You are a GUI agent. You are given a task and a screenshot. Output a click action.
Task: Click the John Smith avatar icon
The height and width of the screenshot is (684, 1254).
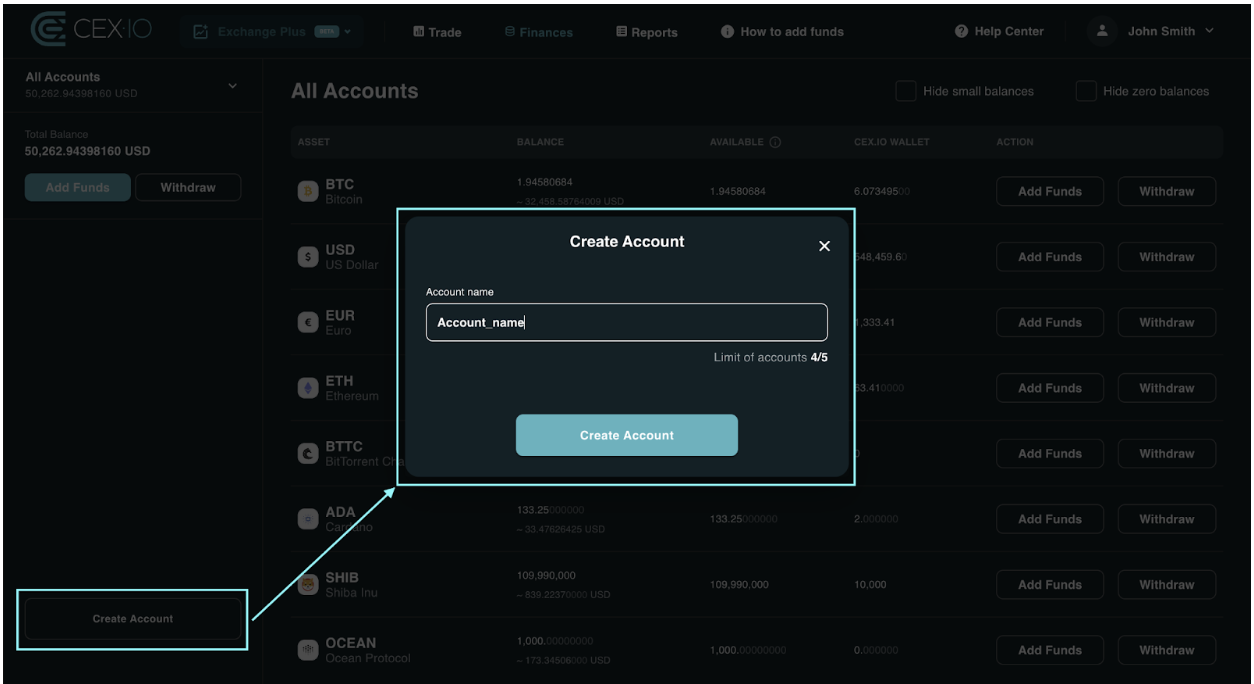click(1102, 31)
